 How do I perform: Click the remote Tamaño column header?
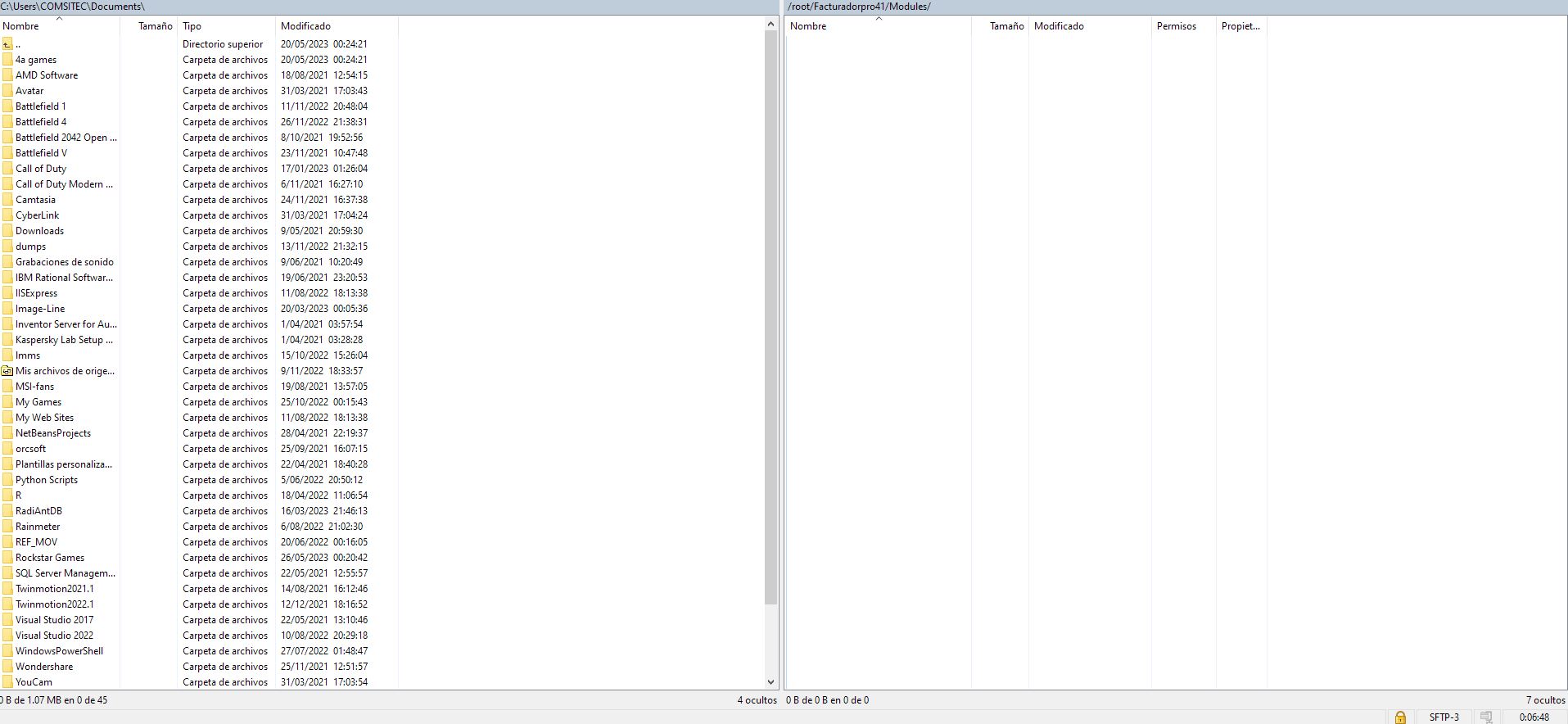pyautogui.click(x=1006, y=26)
